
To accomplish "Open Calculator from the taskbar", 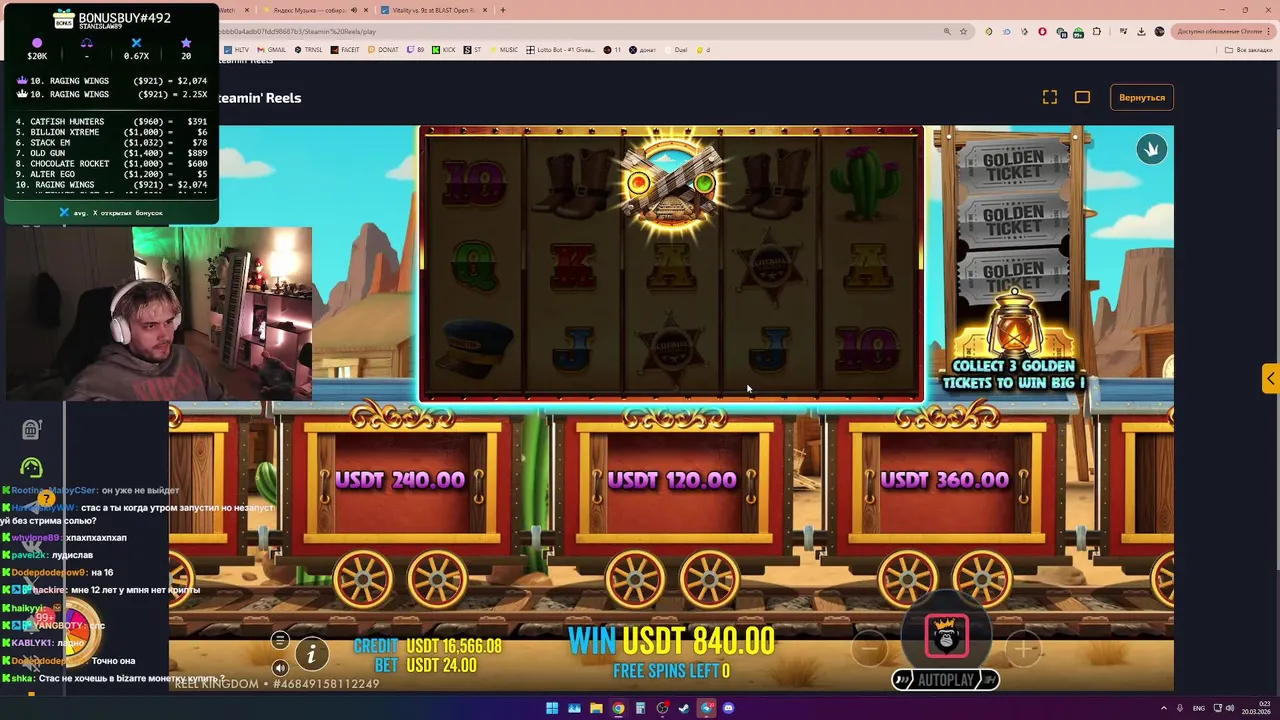I will click(640, 708).
